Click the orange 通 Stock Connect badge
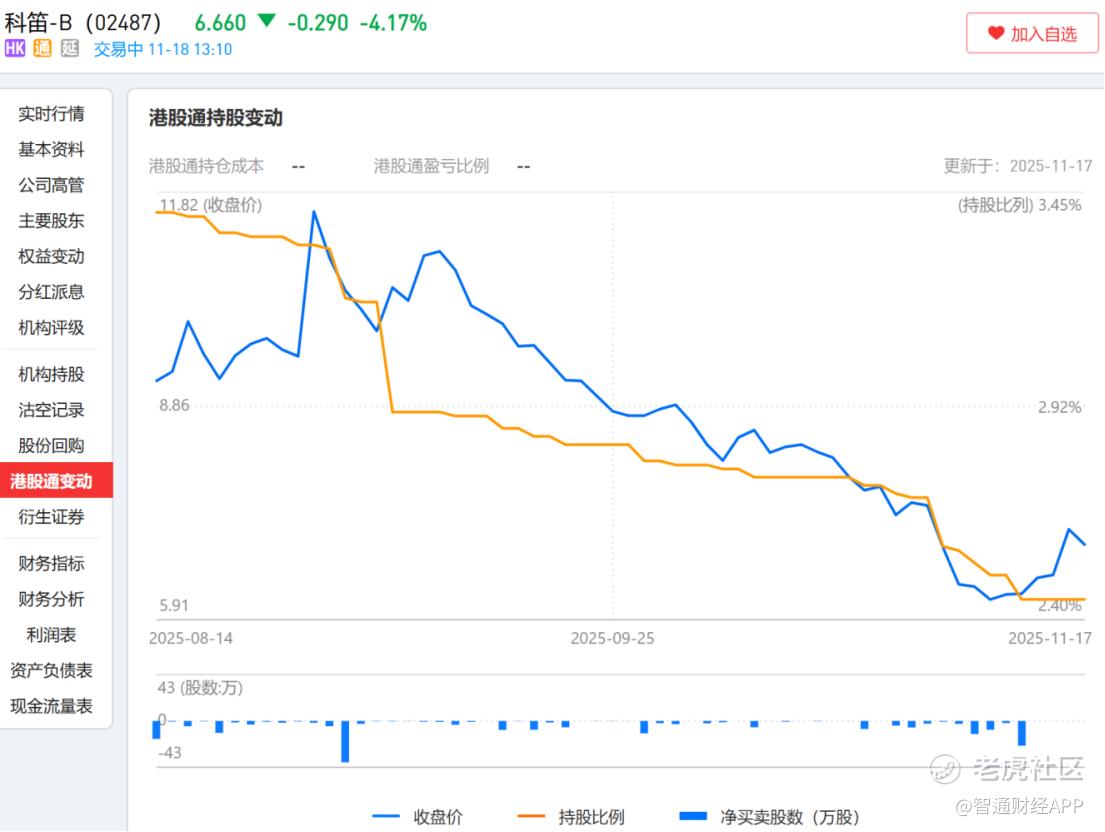Viewport: 1105px width, 832px height. click(x=42, y=48)
